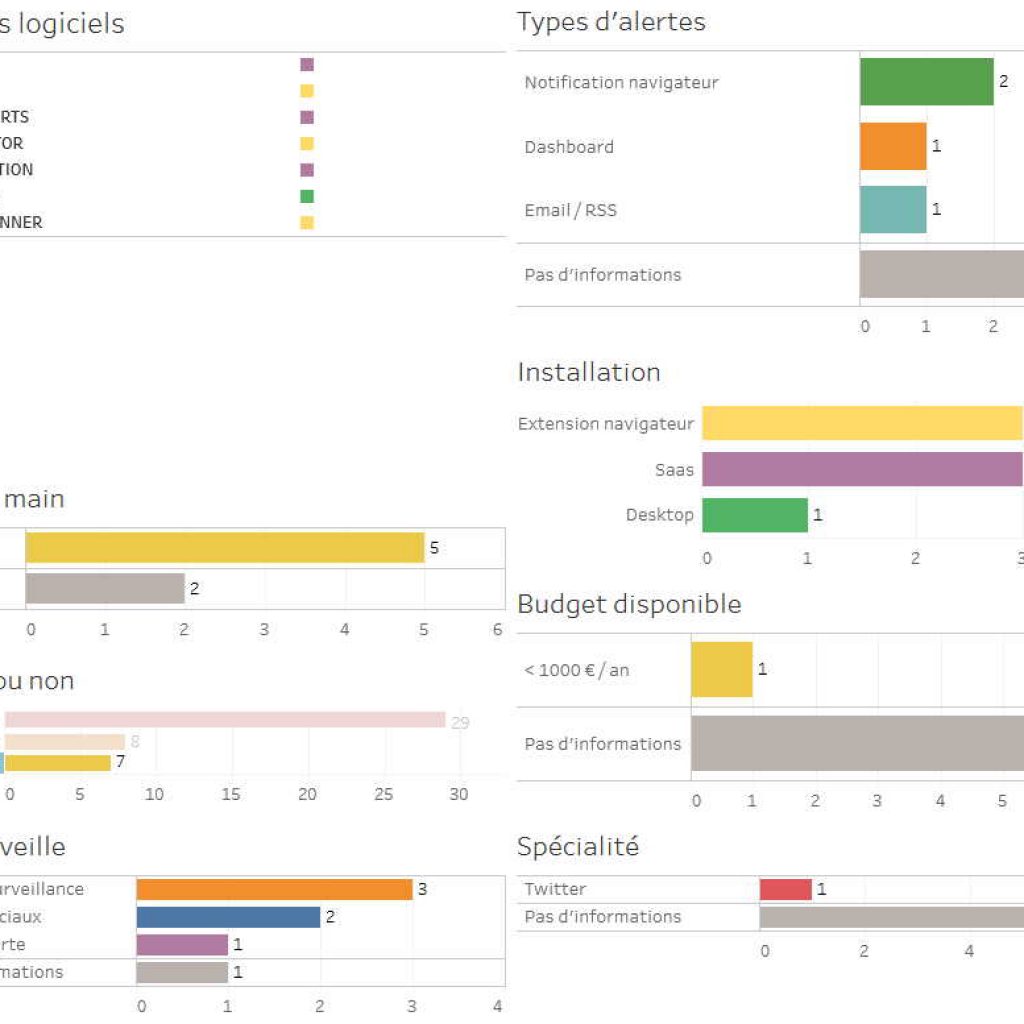The width and height of the screenshot is (1024, 1024).
Task: Click the 'Email / RSS' label
Action: point(570,210)
